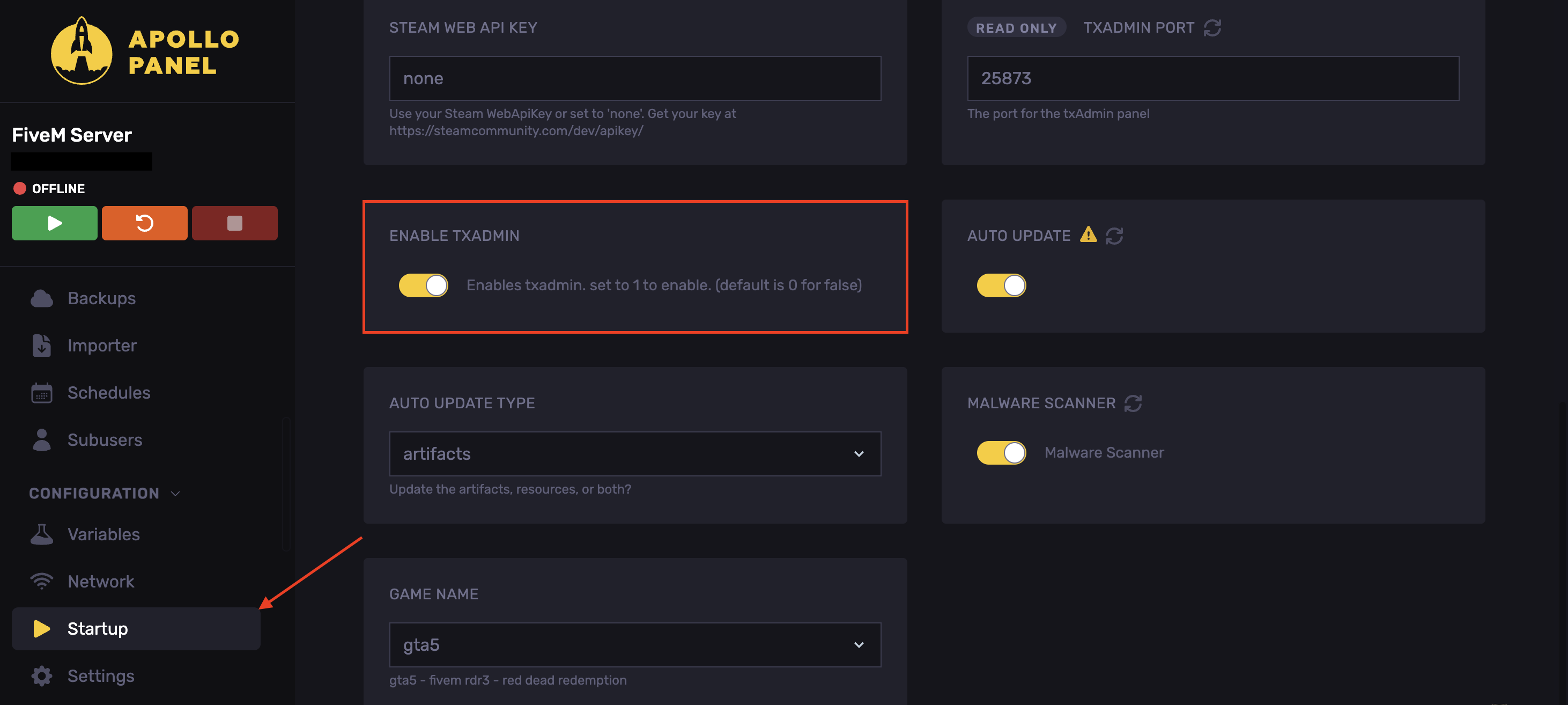
Task: Click the Network wifi icon
Action: tap(41, 582)
